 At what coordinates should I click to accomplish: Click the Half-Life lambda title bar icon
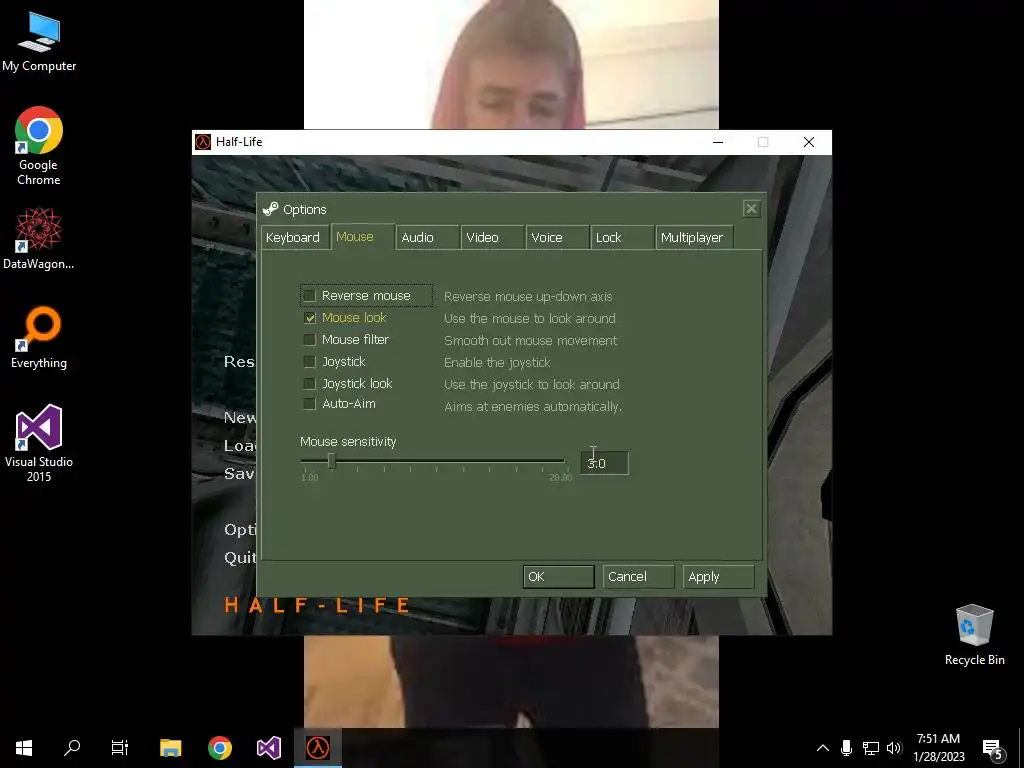pos(203,142)
